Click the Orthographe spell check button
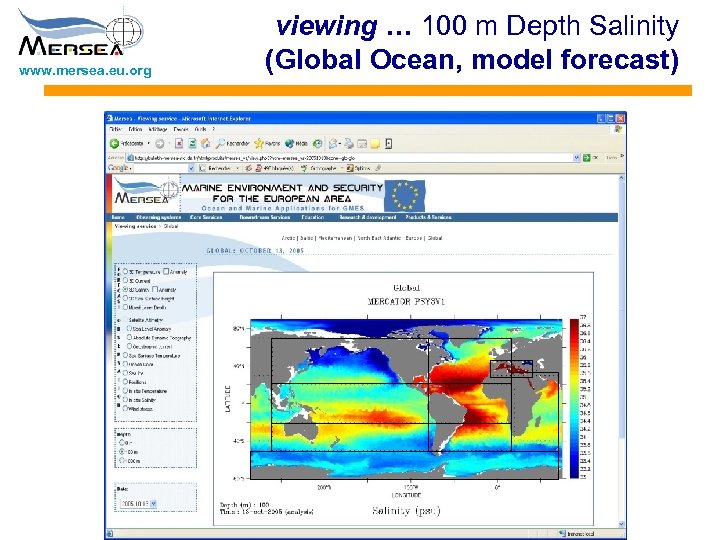 [319, 168]
